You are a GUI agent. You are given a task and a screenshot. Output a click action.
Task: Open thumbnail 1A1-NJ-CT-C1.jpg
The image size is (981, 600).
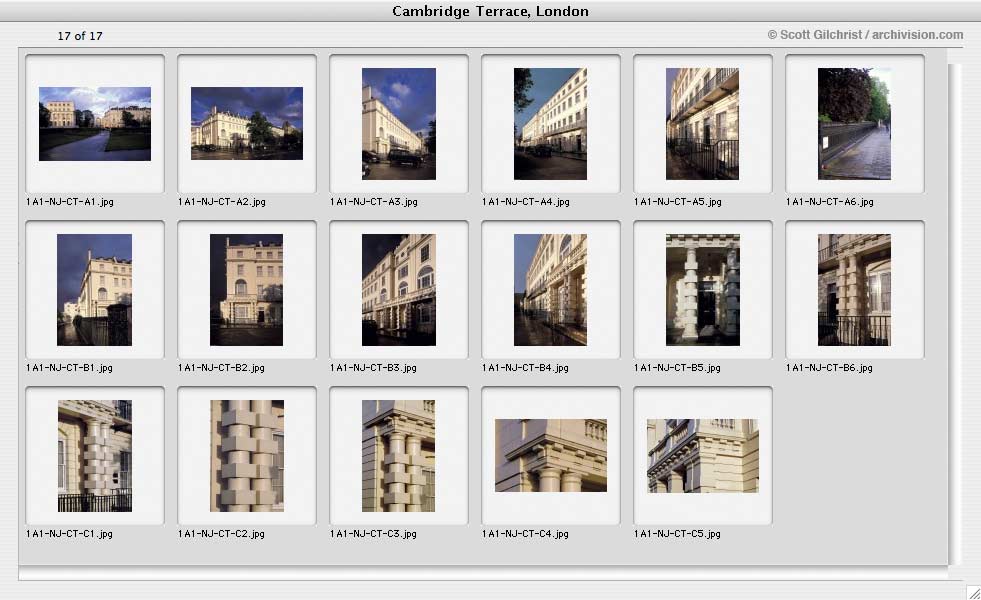[95, 455]
